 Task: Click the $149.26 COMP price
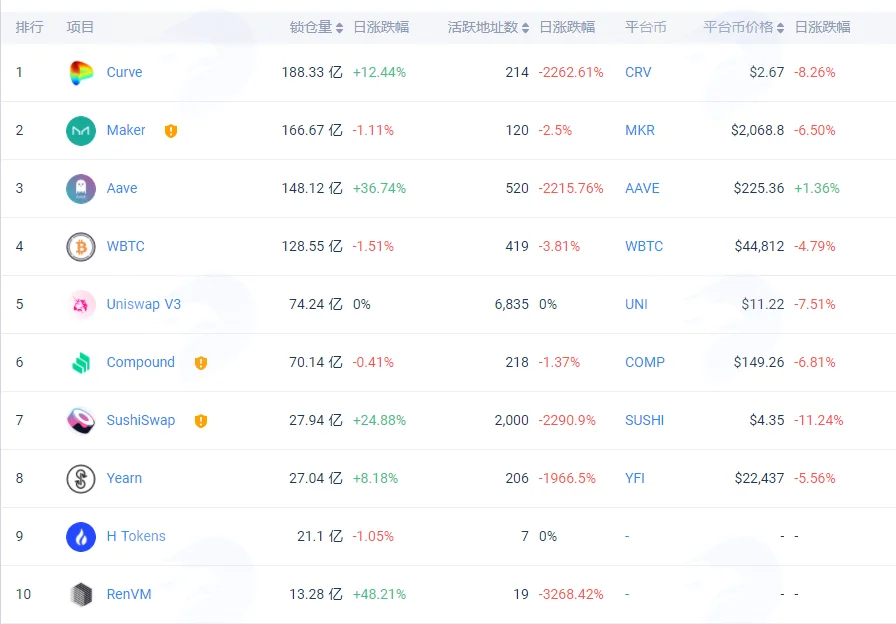coord(759,362)
